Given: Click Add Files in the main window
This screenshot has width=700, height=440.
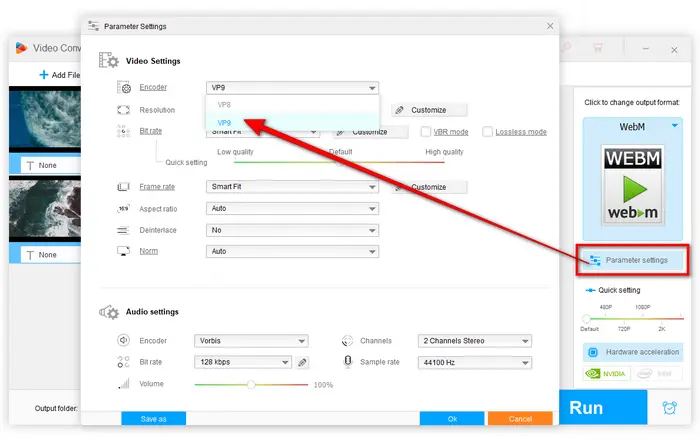Looking at the screenshot, I should click(60, 75).
